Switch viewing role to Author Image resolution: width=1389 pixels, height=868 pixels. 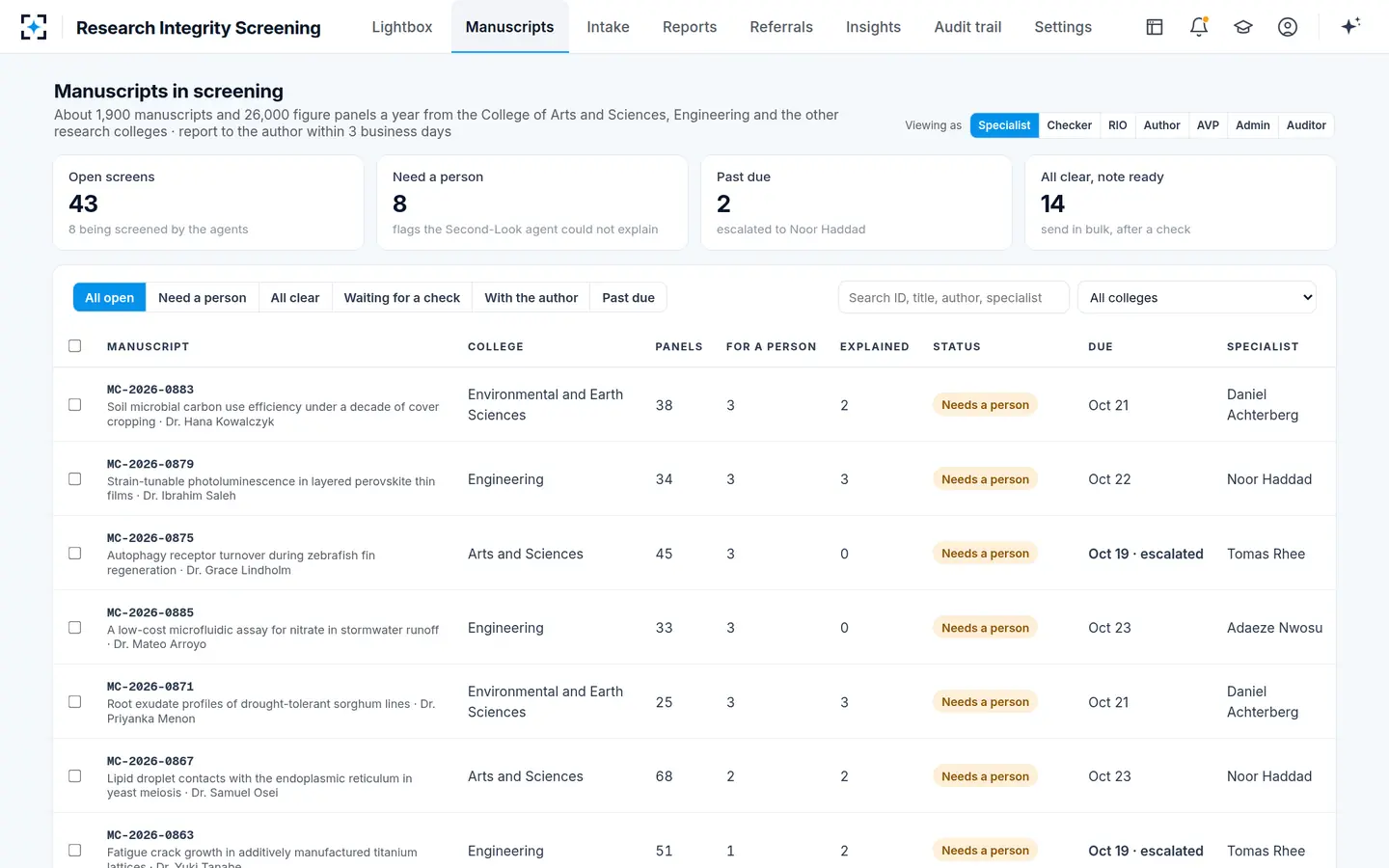click(x=1162, y=125)
